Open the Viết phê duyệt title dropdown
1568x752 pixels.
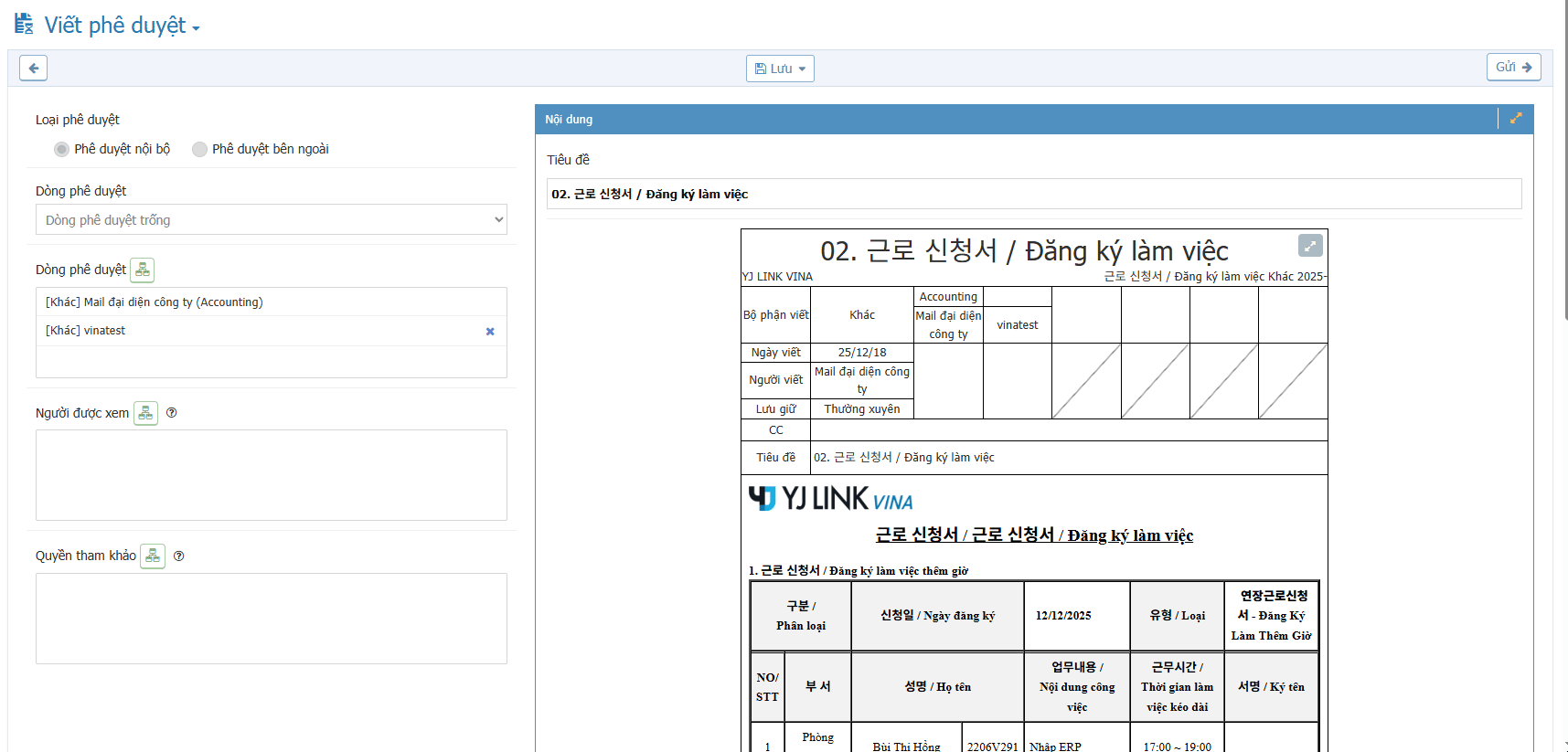(196, 28)
